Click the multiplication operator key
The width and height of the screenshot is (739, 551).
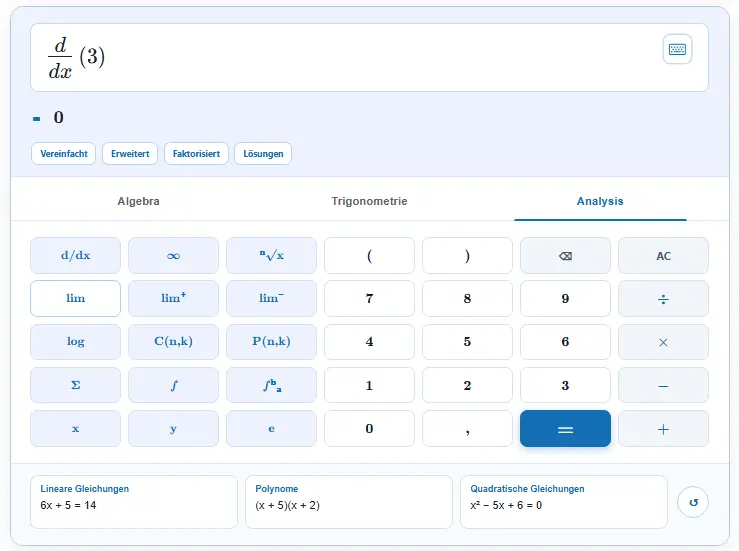tap(663, 342)
